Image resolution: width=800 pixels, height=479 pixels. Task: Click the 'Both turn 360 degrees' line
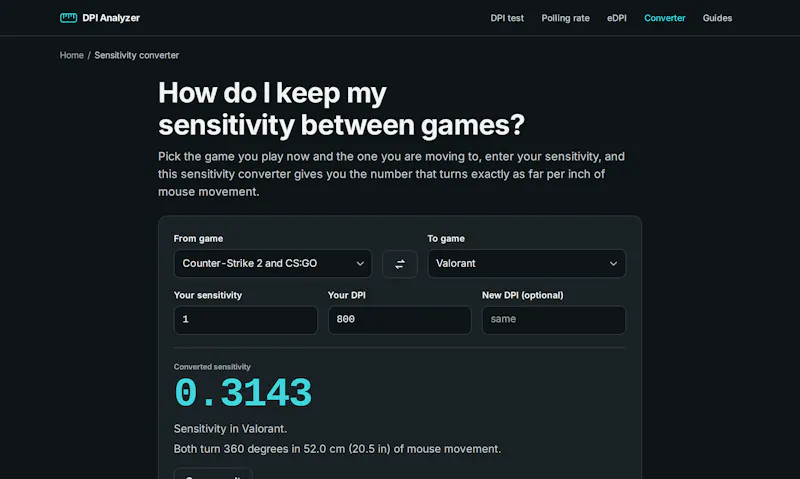click(337, 449)
